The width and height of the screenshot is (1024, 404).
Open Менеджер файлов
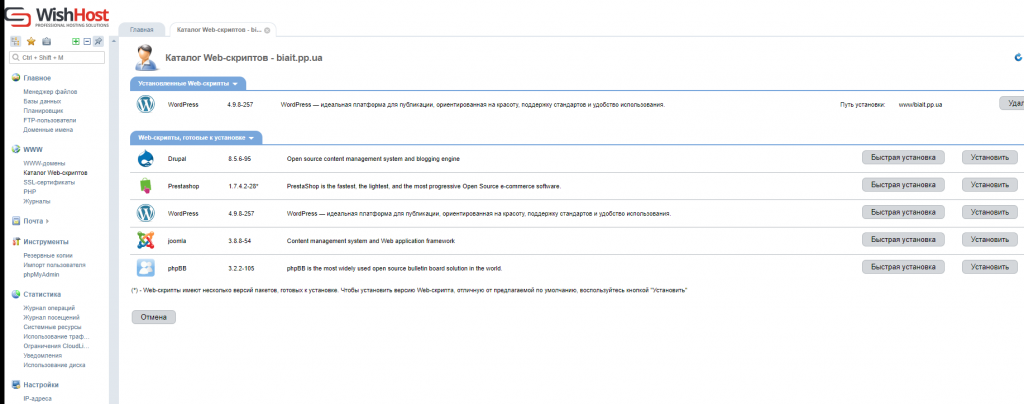[50, 92]
